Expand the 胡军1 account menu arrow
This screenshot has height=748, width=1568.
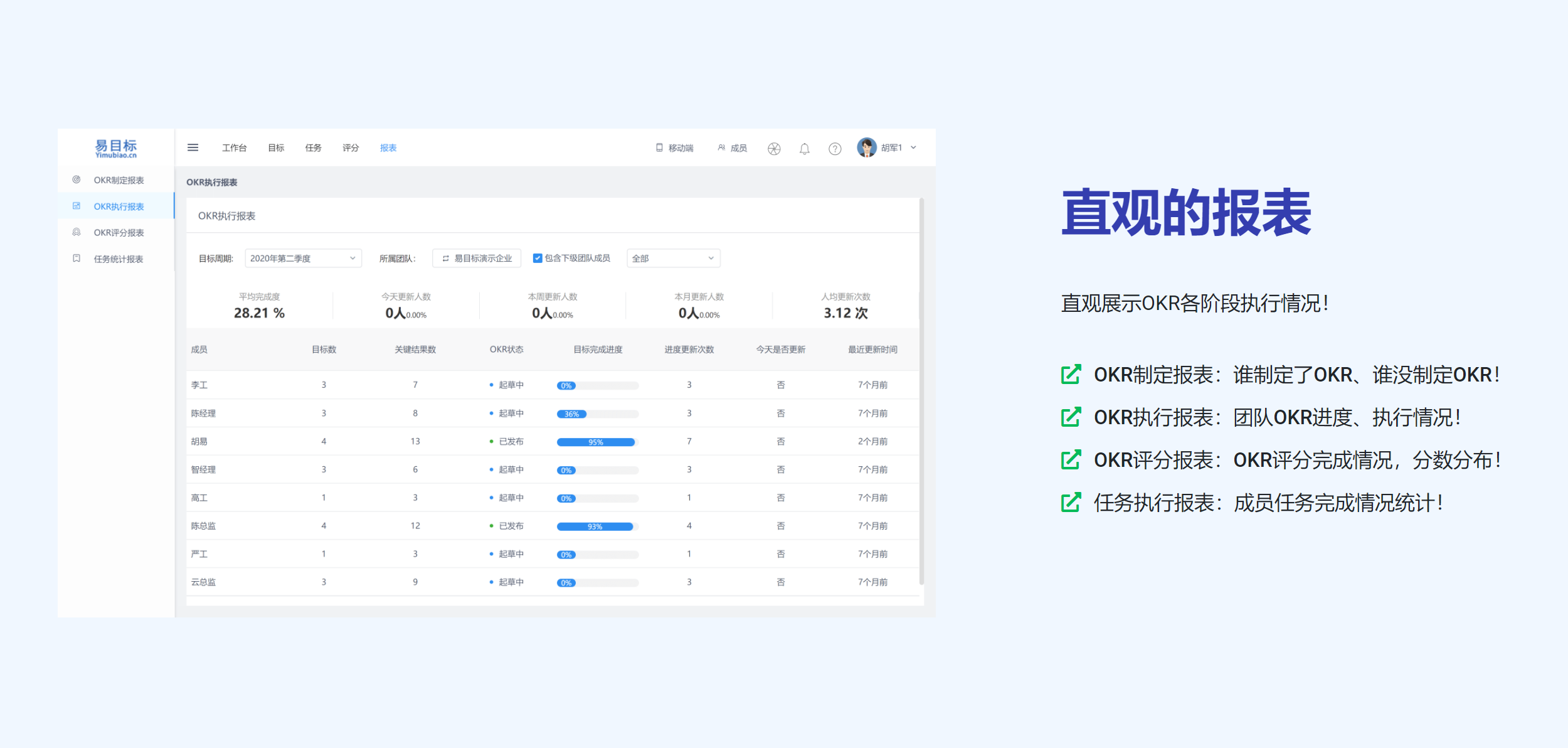click(913, 147)
